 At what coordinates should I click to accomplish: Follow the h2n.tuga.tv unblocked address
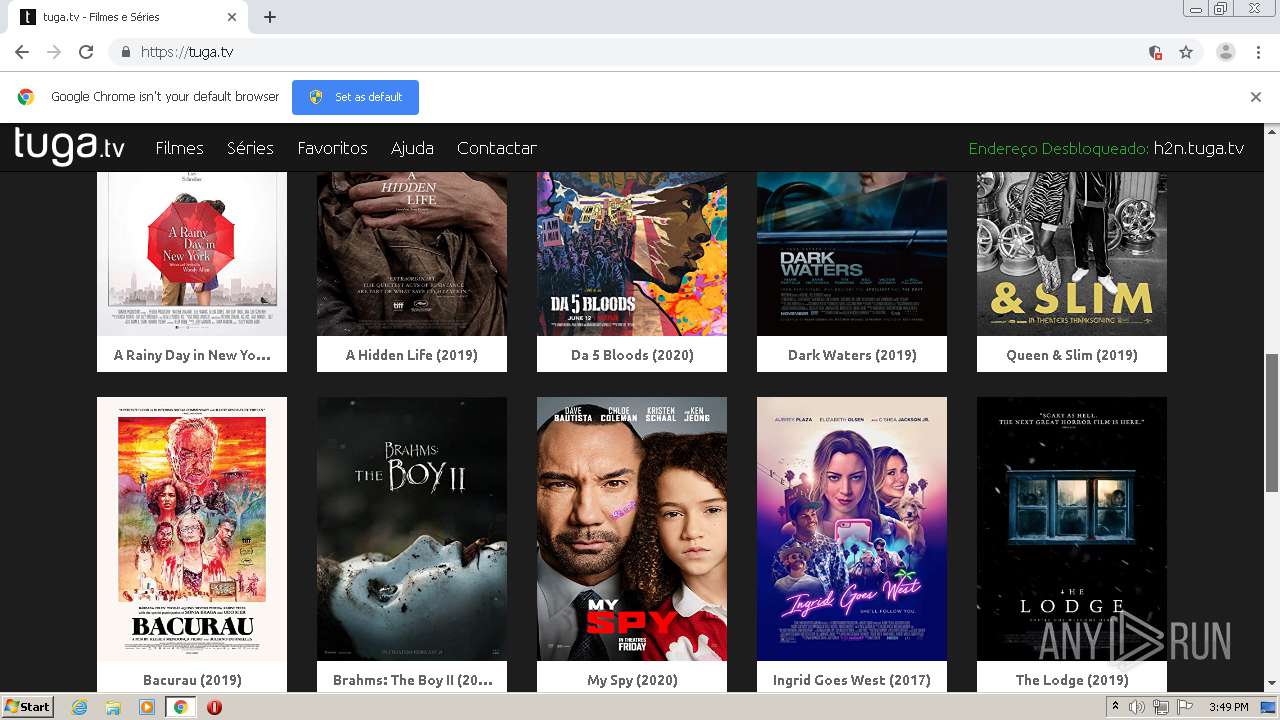1198,148
